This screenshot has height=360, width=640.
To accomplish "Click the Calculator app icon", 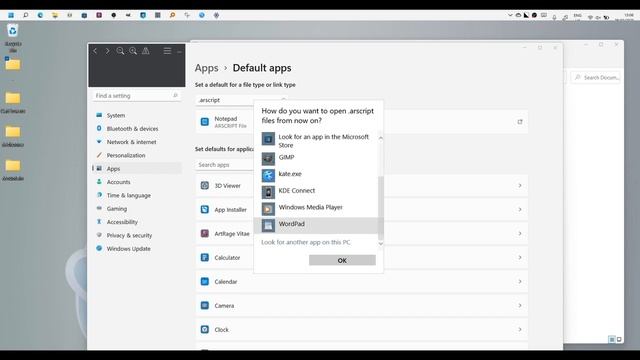I will pyautogui.click(x=204, y=258).
